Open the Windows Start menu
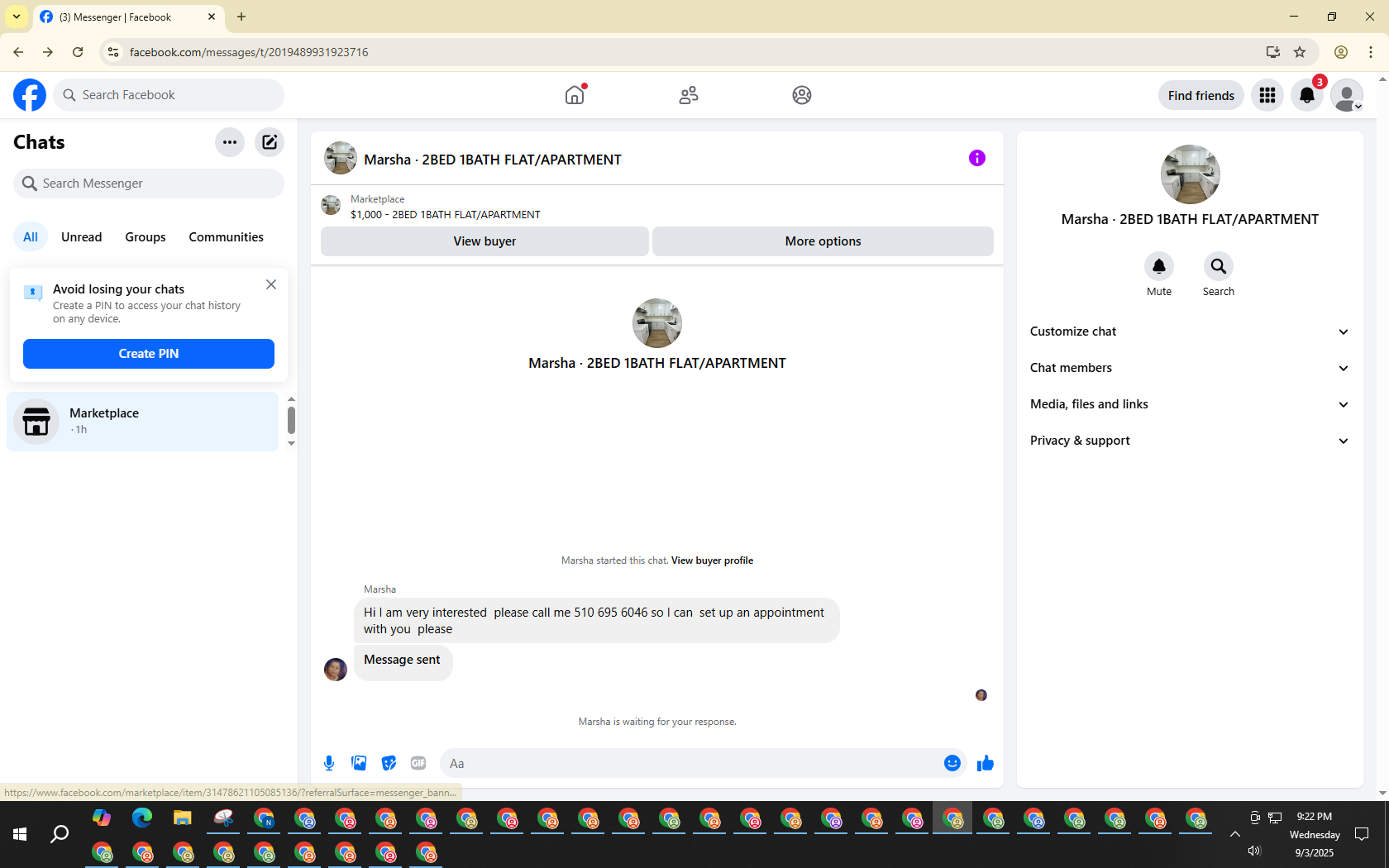 click(x=20, y=835)
